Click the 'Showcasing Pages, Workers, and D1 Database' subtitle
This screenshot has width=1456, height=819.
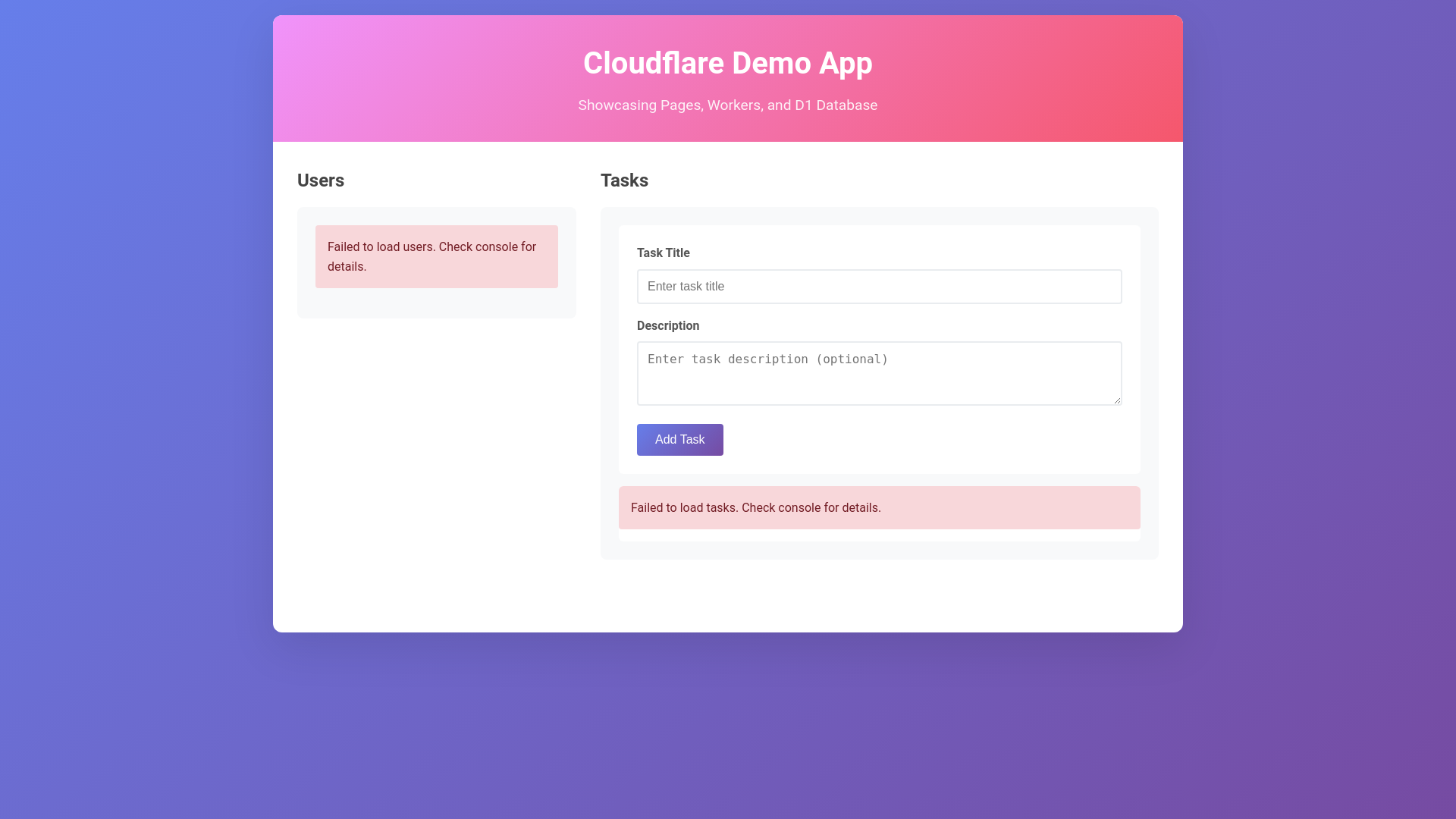pyautogui.click(x=728, y=105)
